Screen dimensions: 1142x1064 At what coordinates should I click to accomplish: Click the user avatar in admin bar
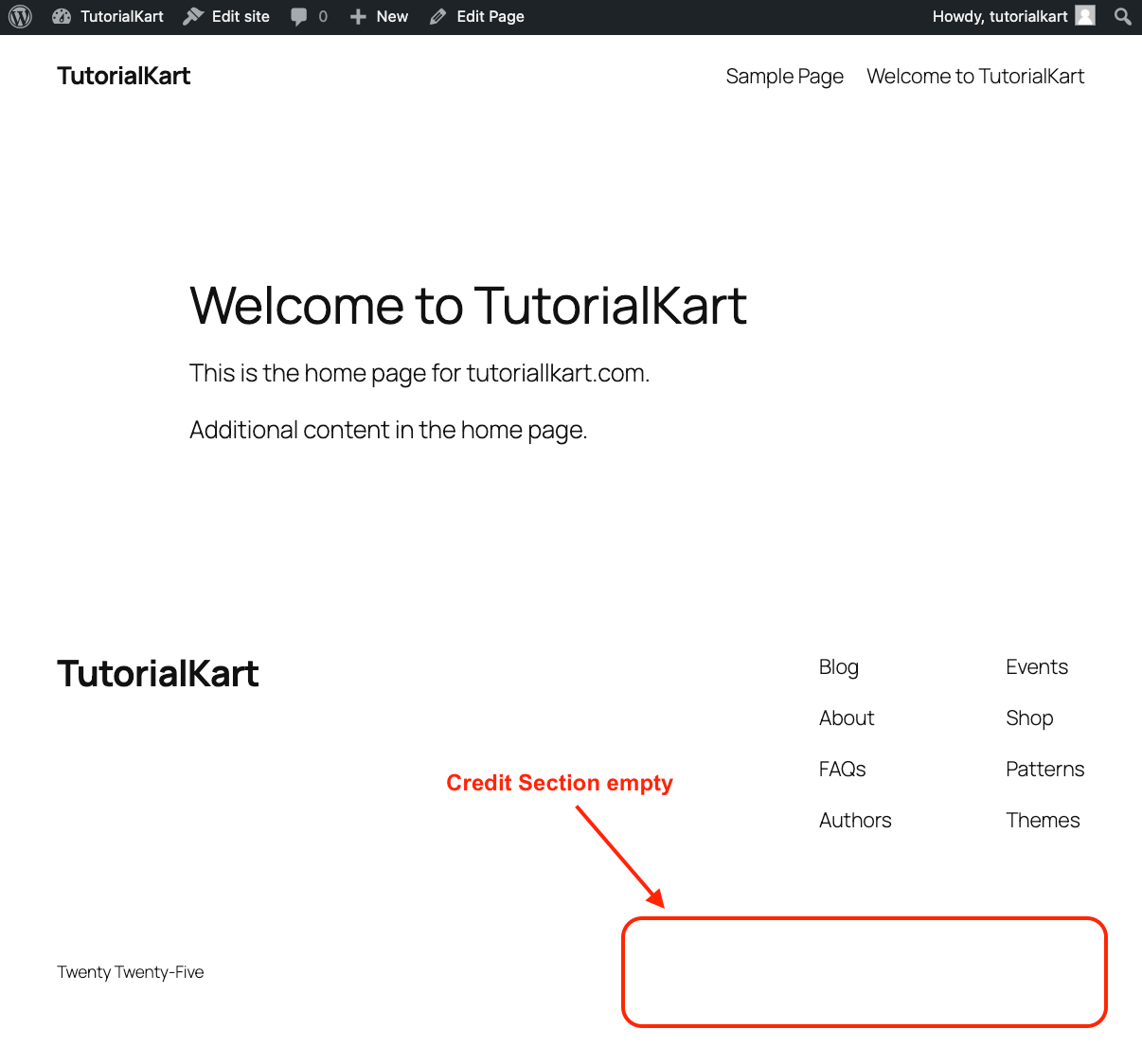(x=1085, y=16)
